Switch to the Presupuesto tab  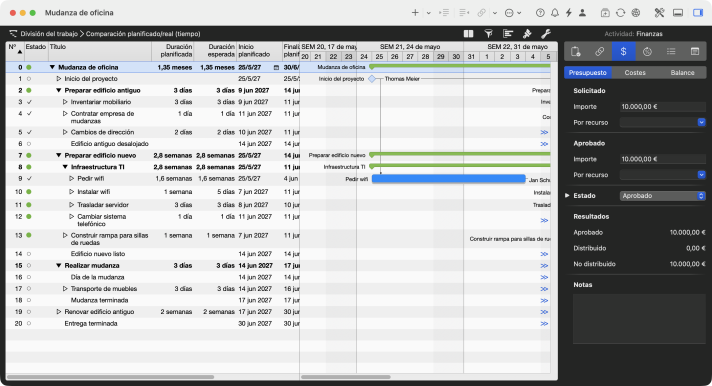(x=588, y=73)
